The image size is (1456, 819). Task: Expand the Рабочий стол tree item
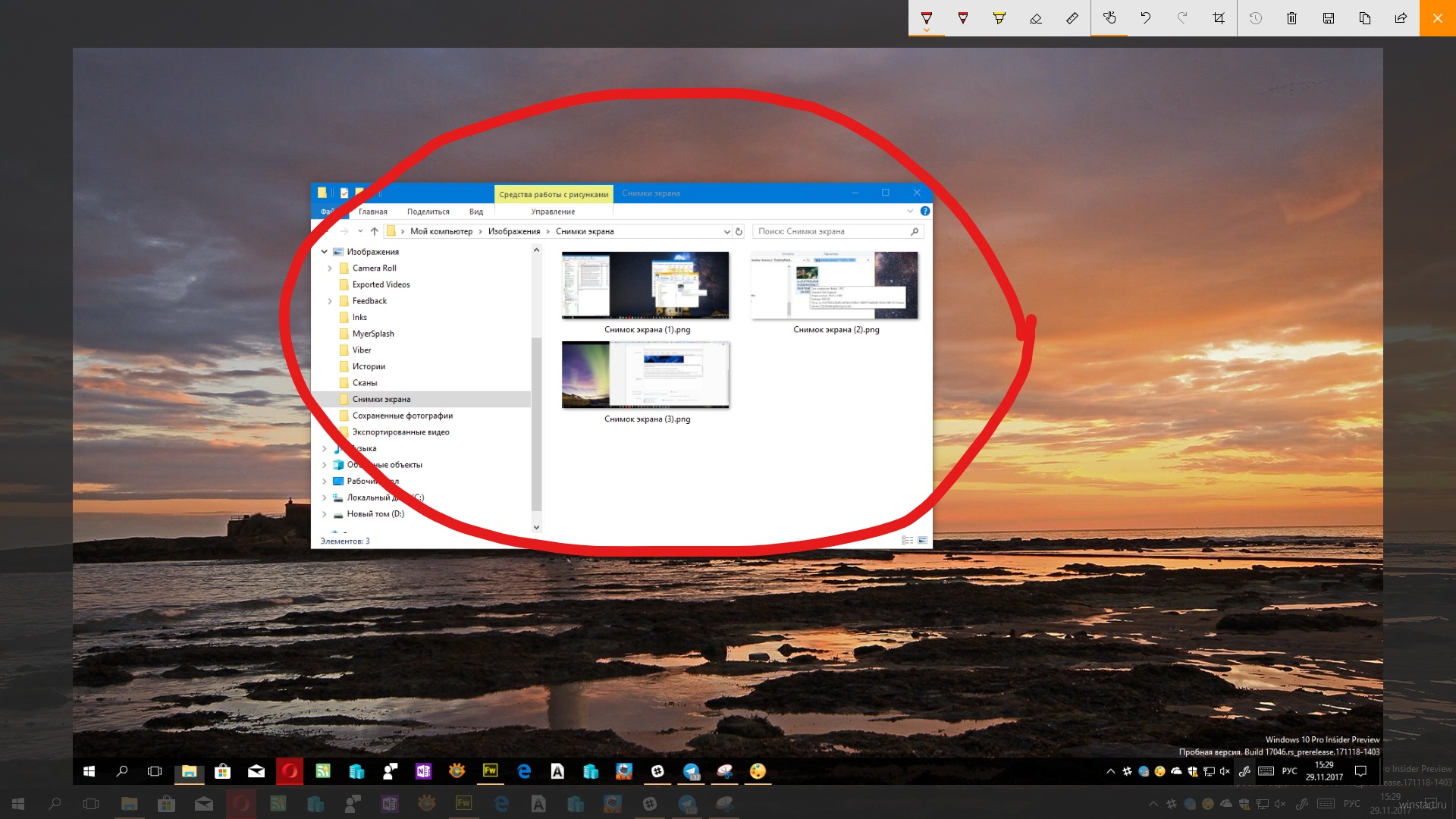[x=322, y=481]
